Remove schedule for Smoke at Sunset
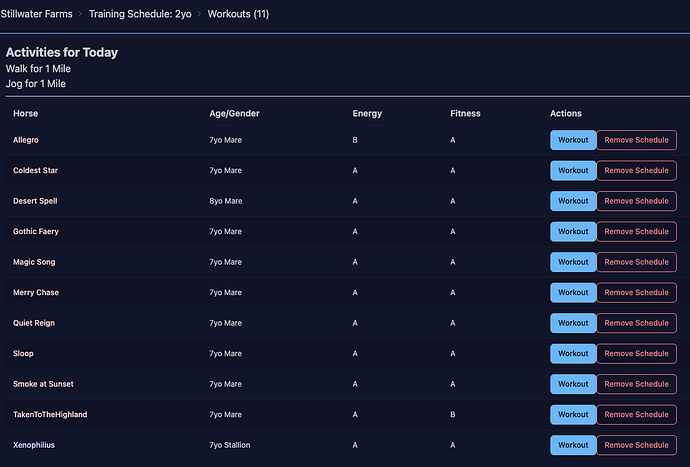This screenshot has height=467, width=690. tap(636, 384)
